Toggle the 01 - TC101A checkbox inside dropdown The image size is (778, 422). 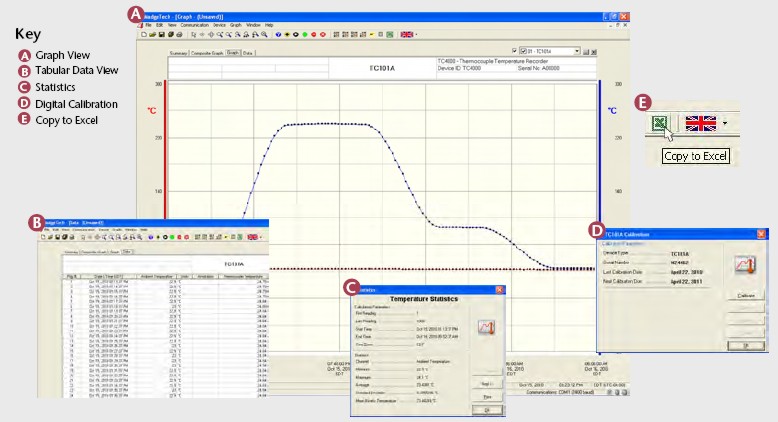coord(523,51)
